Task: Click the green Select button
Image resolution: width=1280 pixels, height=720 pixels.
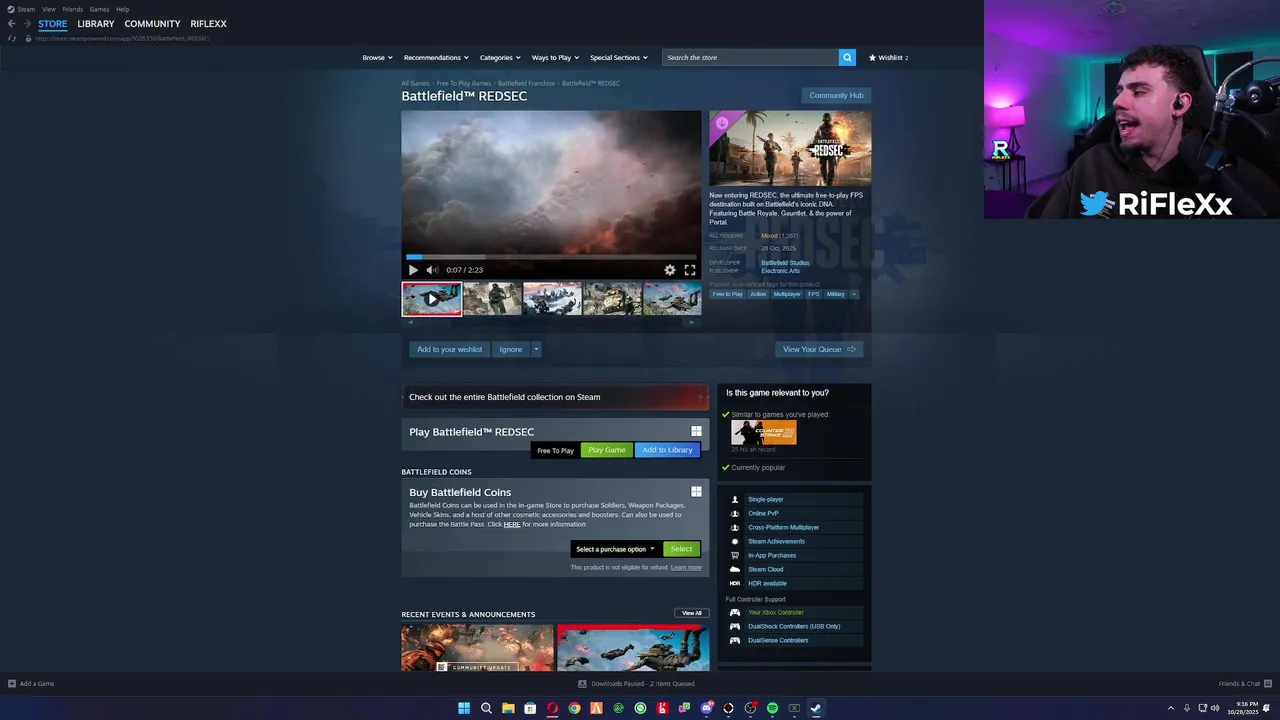Action: tap(681, 549)
